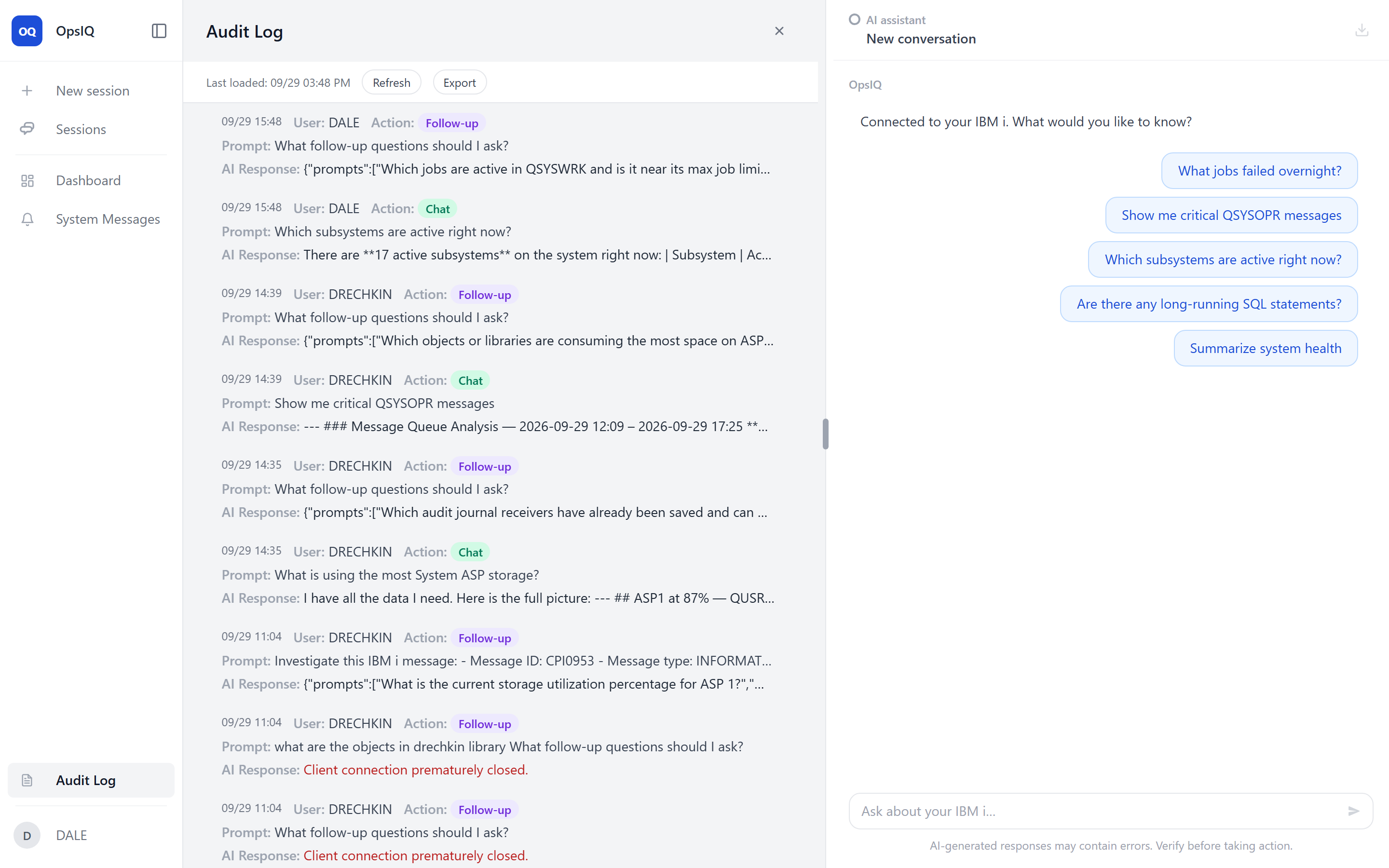Click the Audit Log document icon
Image resolution: width=1389 pixels, height=868 pixels.
tap(27, 780)
